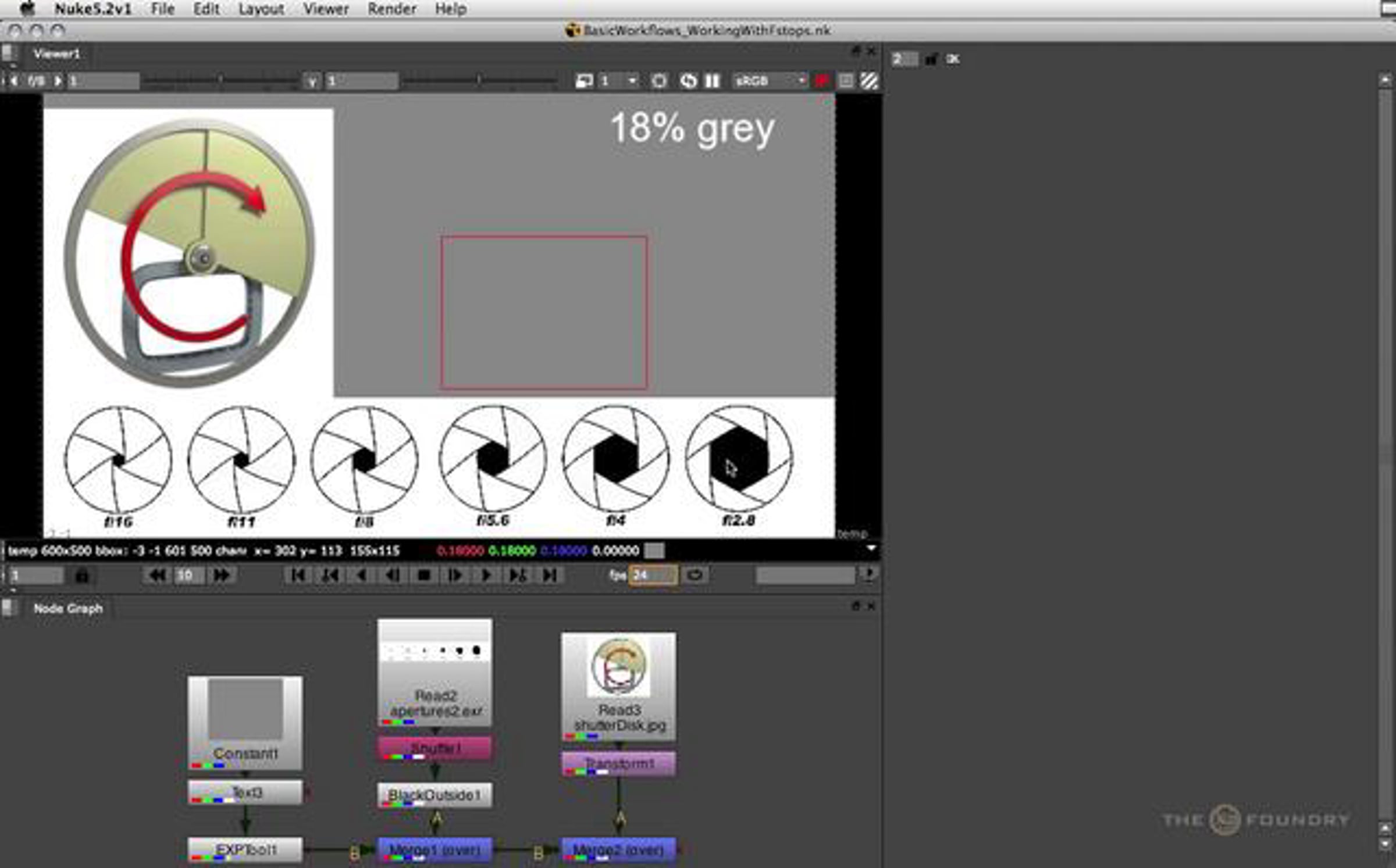Screen dimensions: 1396x868
Task: Click the grey pixel color swatch
Action: pos(654,550)
